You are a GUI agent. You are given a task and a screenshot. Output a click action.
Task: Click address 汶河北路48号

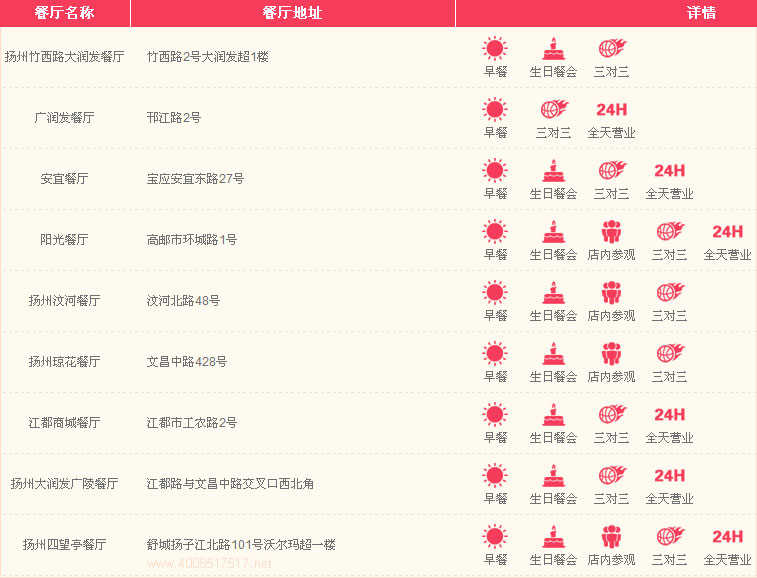tap(183, 301)
